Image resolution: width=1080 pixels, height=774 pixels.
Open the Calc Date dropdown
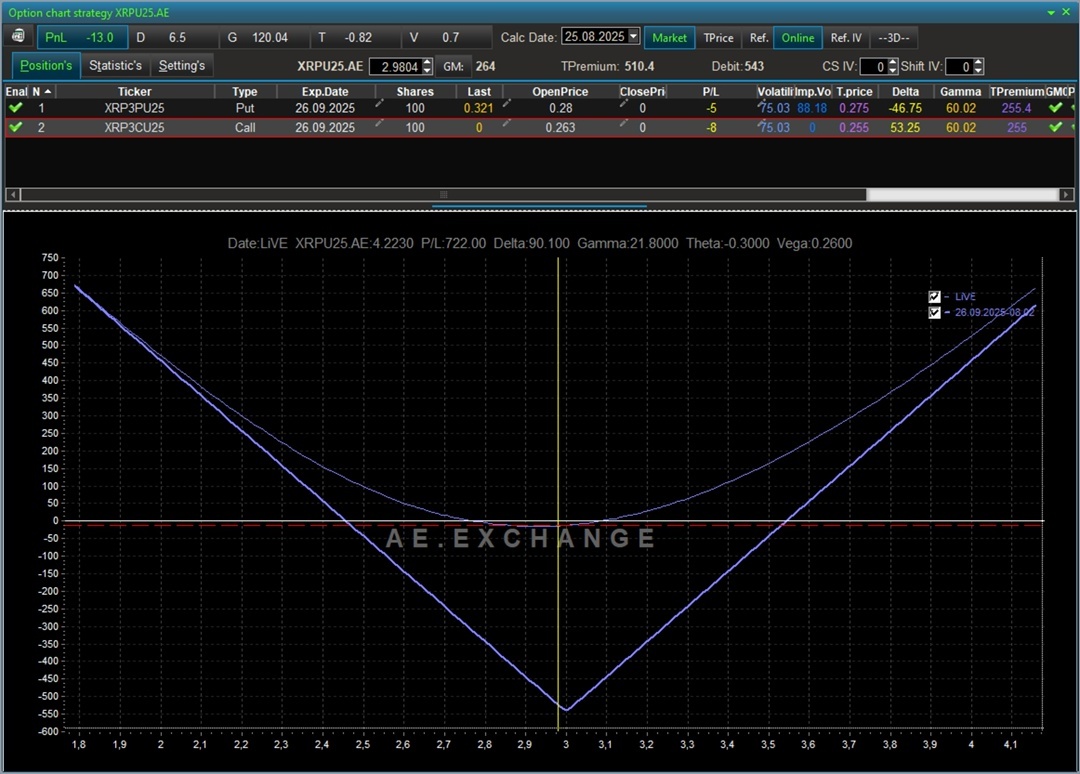point(634,36)
